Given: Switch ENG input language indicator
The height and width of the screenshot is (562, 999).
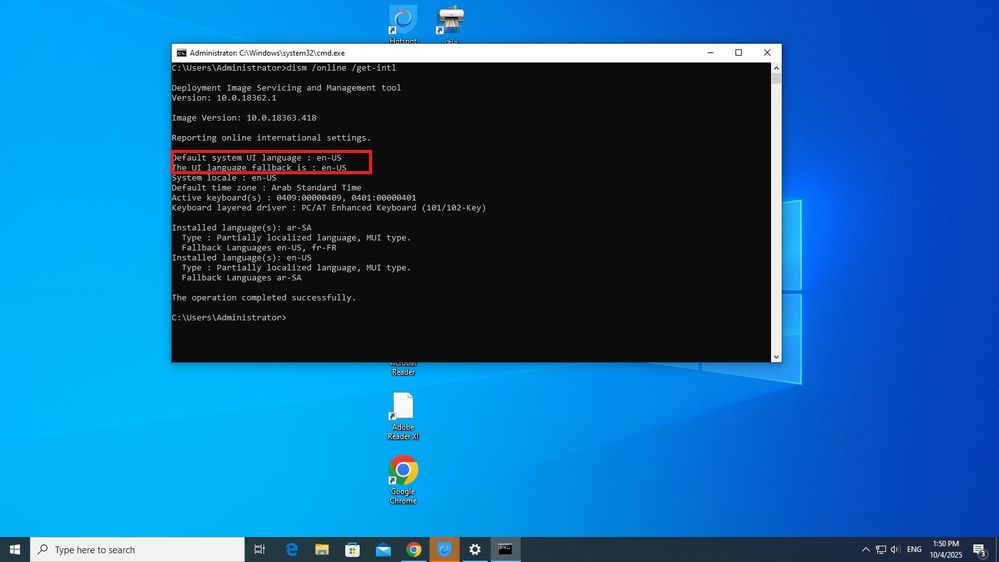Looking at the screenshot, I should point(914,549).
